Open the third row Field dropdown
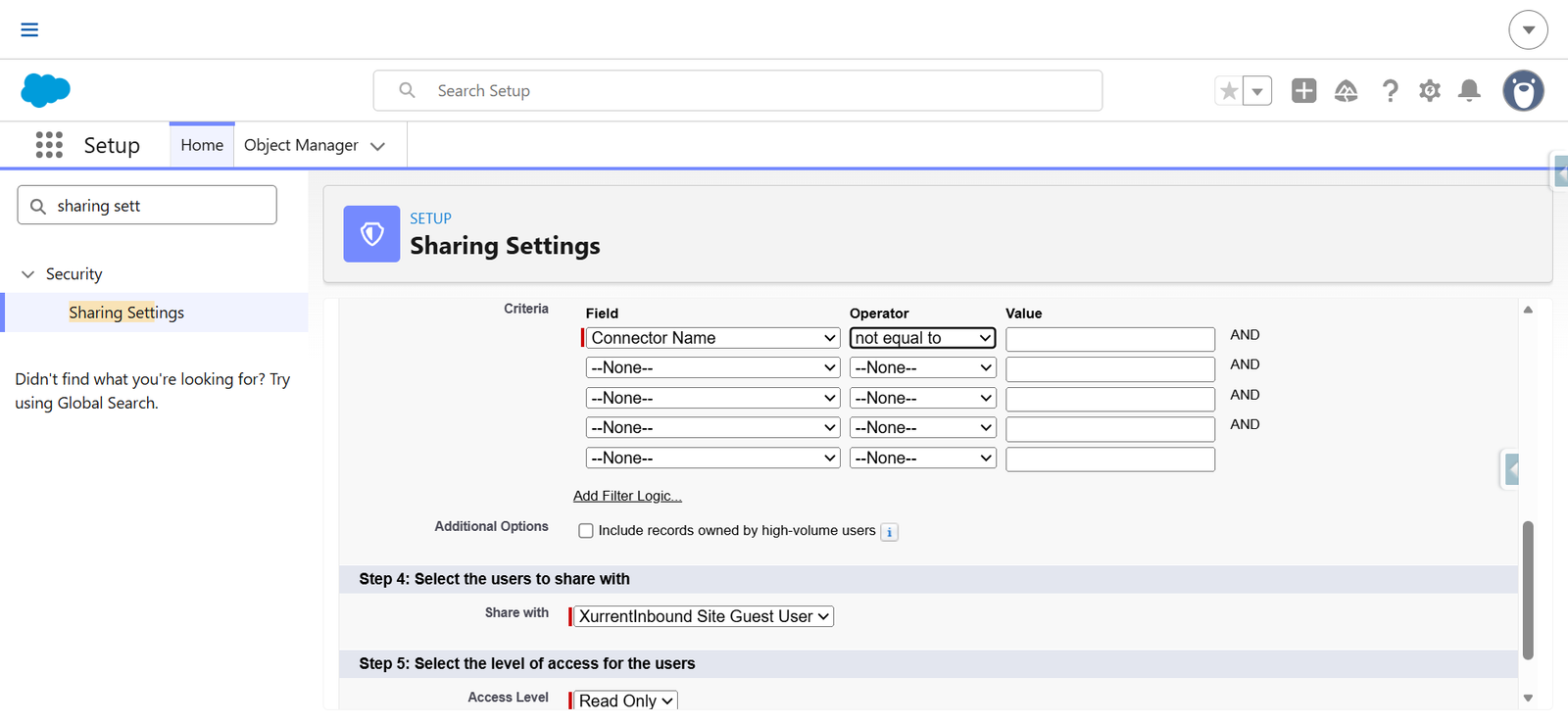 (x=712, y=398)
